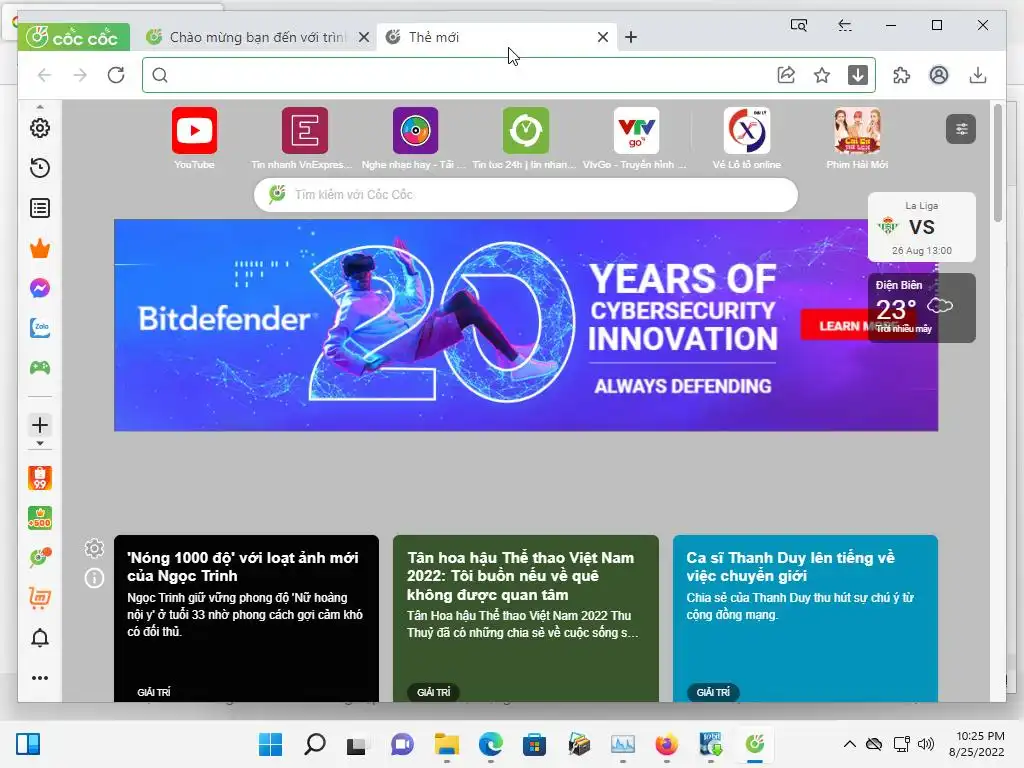Open the orange crown sidebar icon
1024x768 pixels.
[40, 248]
